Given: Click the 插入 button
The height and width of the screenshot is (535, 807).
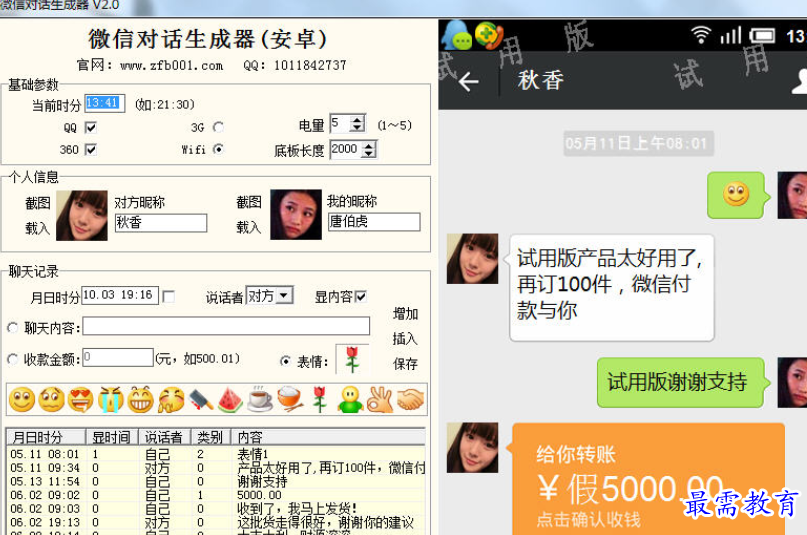Looking at the screenshot, I should (x=405, y=338).
